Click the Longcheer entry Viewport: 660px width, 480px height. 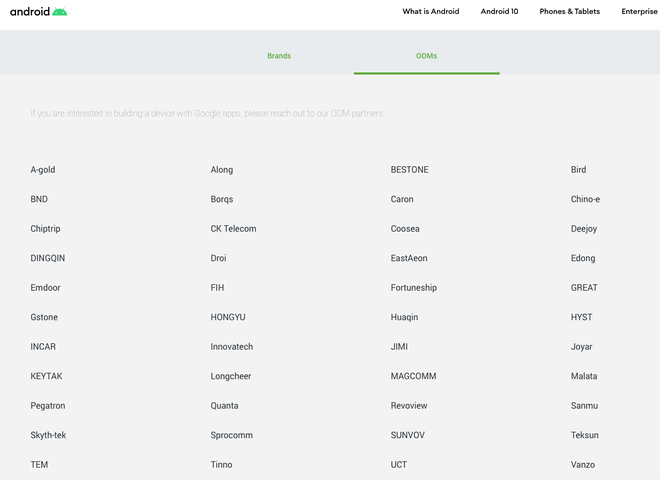tap(231, 376)
